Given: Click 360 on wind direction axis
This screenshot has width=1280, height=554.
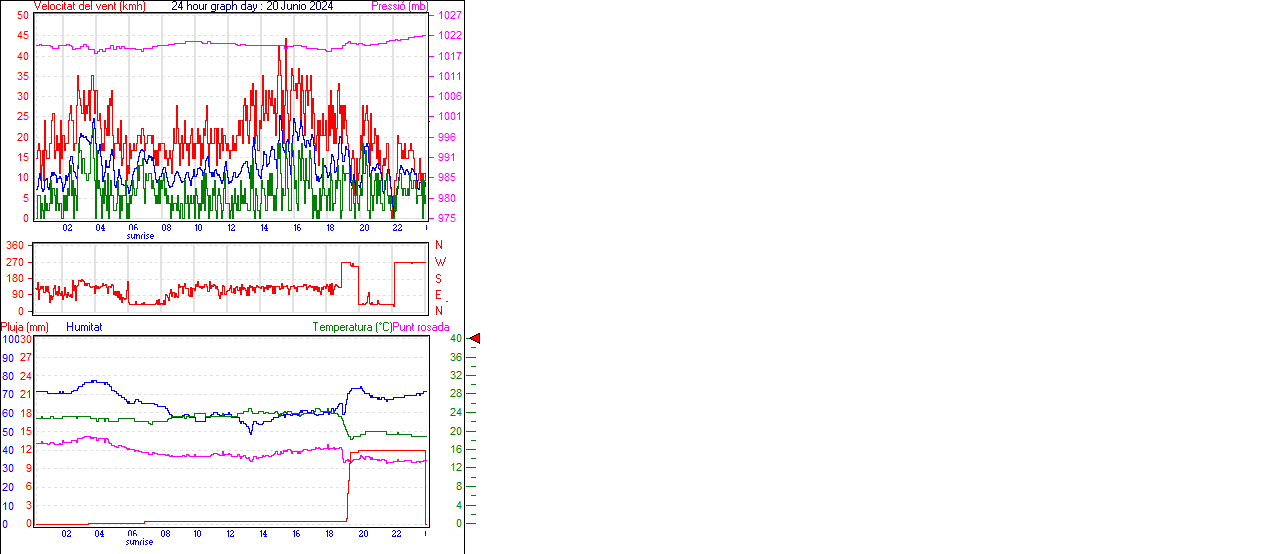Looking at the screenshot, I should click(x=15, y=245).
